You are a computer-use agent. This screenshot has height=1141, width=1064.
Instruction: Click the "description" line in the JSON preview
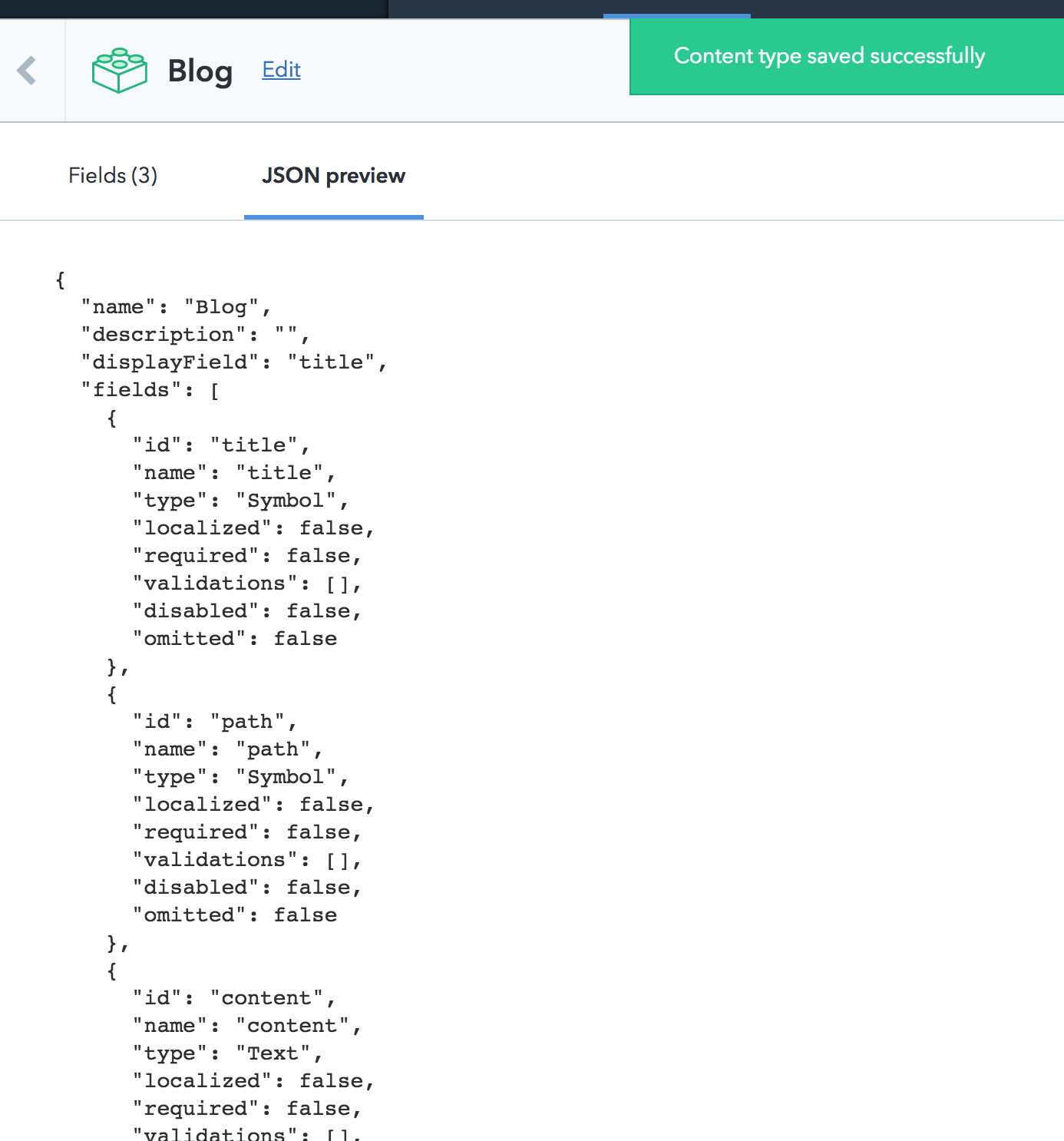pos(195,335)
